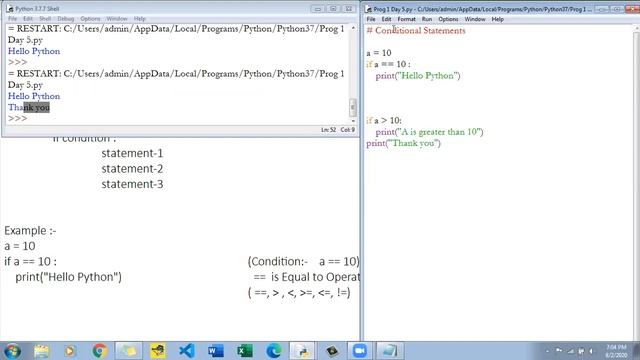Open Zoom from the taskbar
Image resolution: width=640 pixels, height=360 pixels.
360,351
